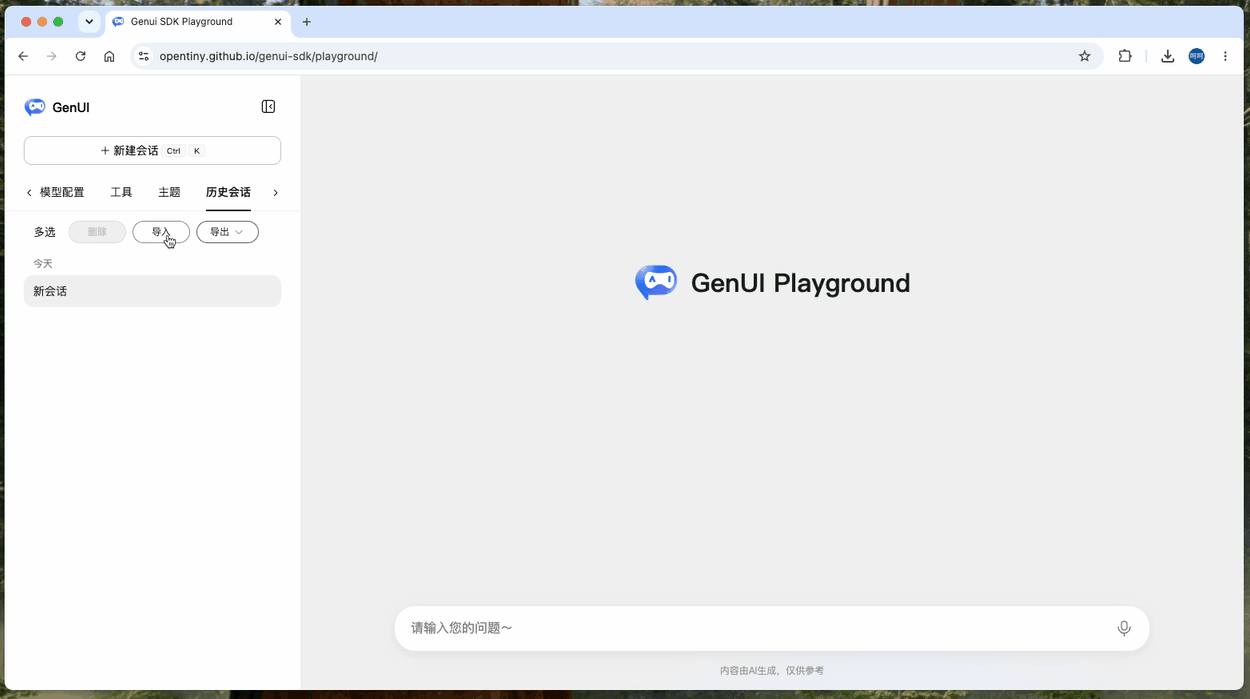Expand the 导出 export dropdown

[x=227, y=232]
